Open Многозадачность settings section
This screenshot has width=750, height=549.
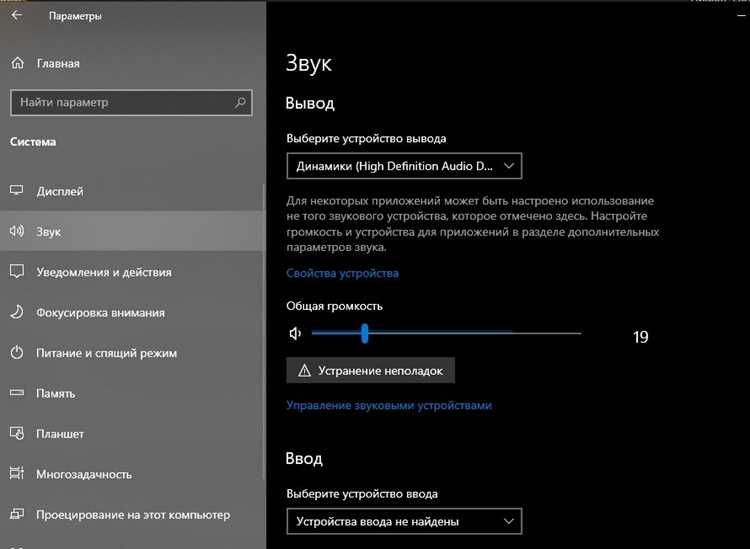(132, 474)
